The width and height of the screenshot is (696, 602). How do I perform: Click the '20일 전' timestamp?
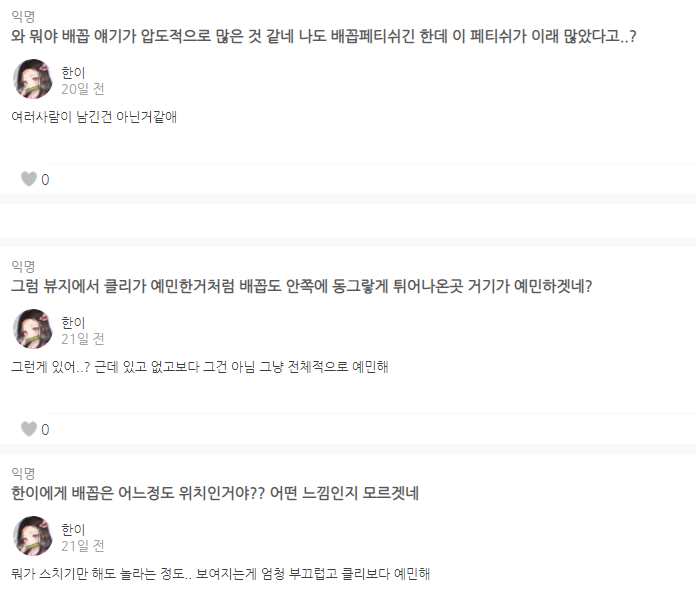click(x=82, y=89)
